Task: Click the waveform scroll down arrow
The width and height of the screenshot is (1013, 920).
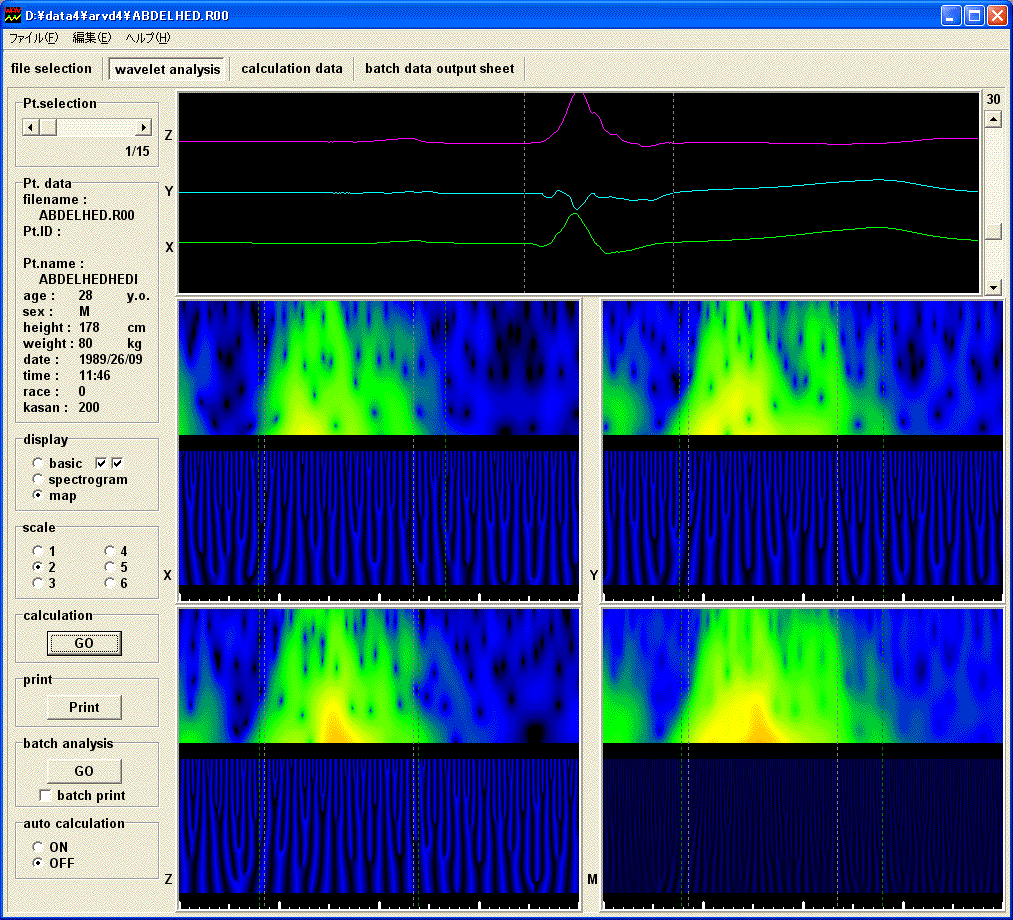Action: 993,287
